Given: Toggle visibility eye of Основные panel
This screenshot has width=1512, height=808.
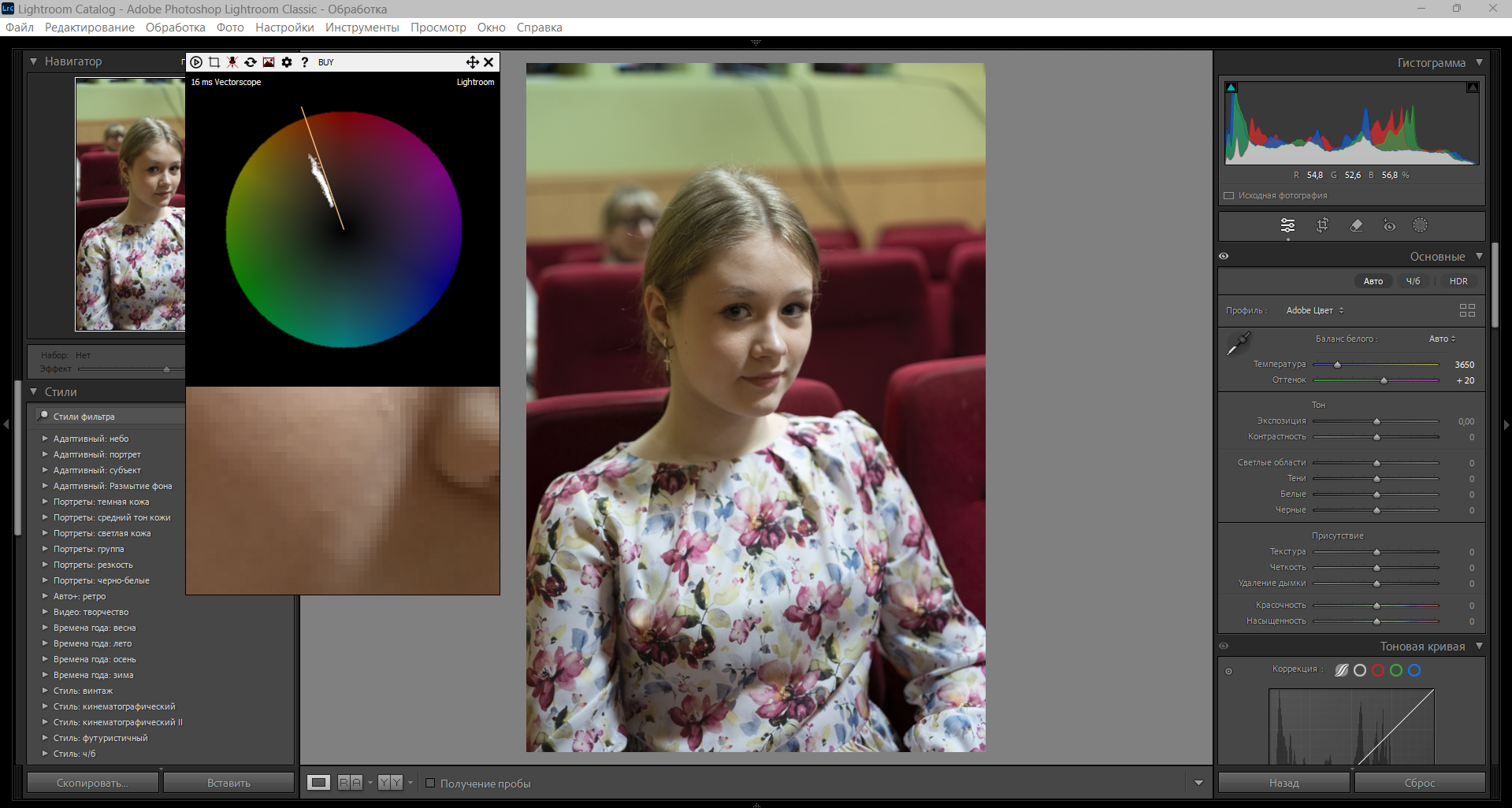Looking at the screenshot, I should pyautogui.click(x=1224, y=256).
